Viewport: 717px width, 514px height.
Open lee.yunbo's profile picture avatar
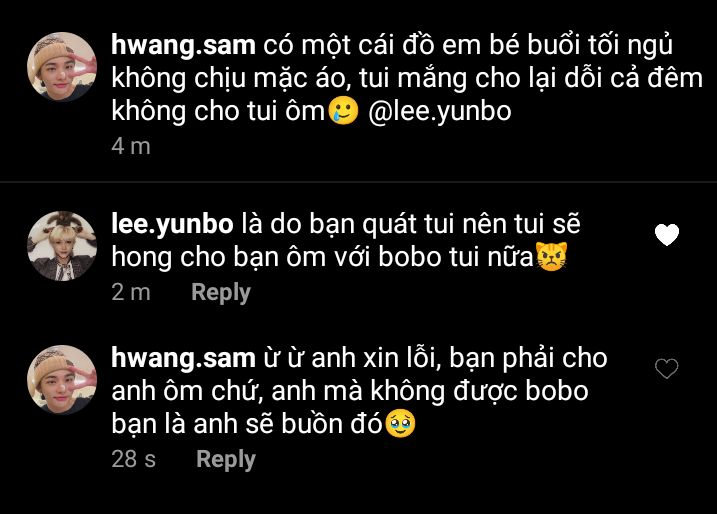click(62, 246)
